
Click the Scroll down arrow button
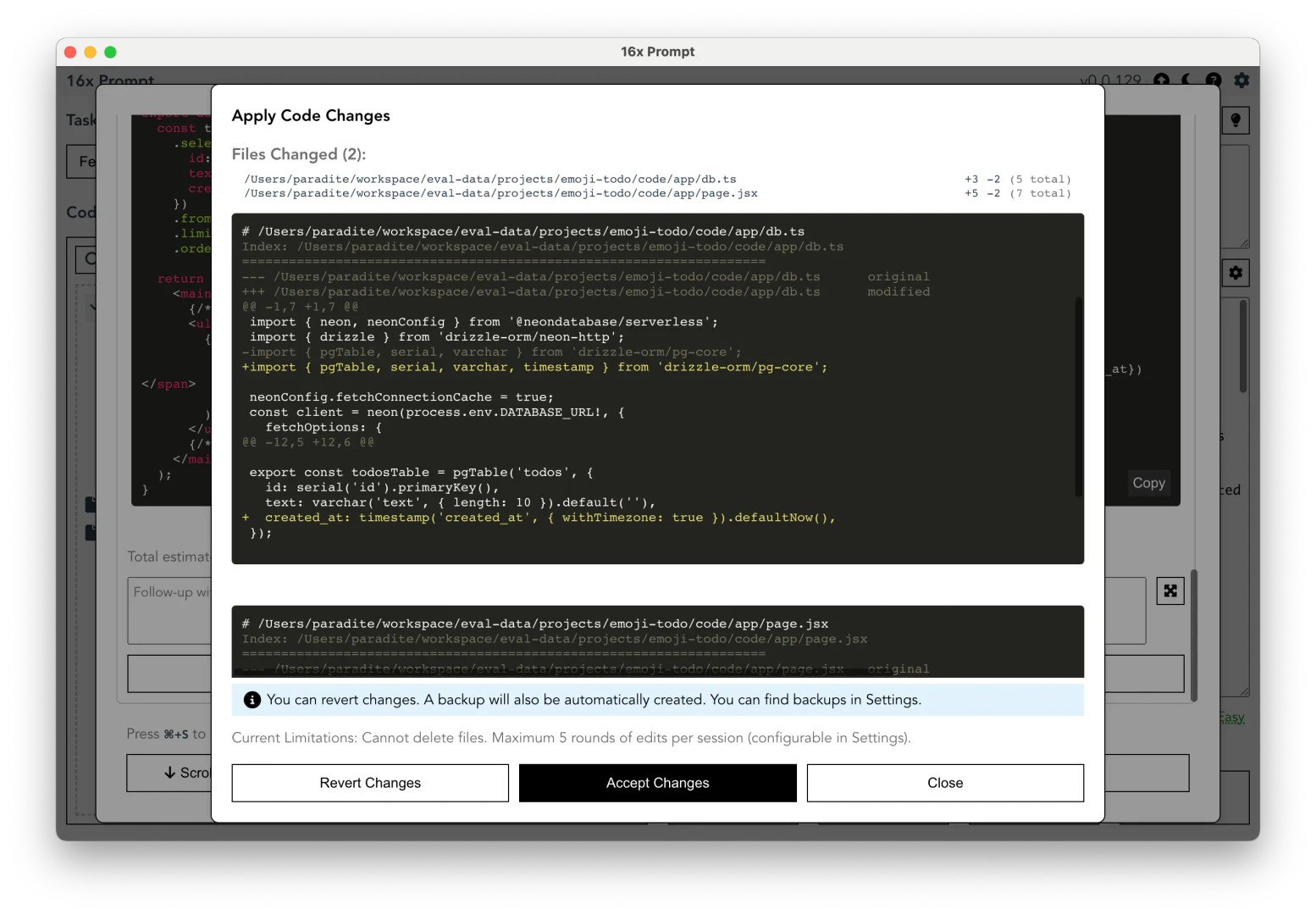[x=169, y=773]
